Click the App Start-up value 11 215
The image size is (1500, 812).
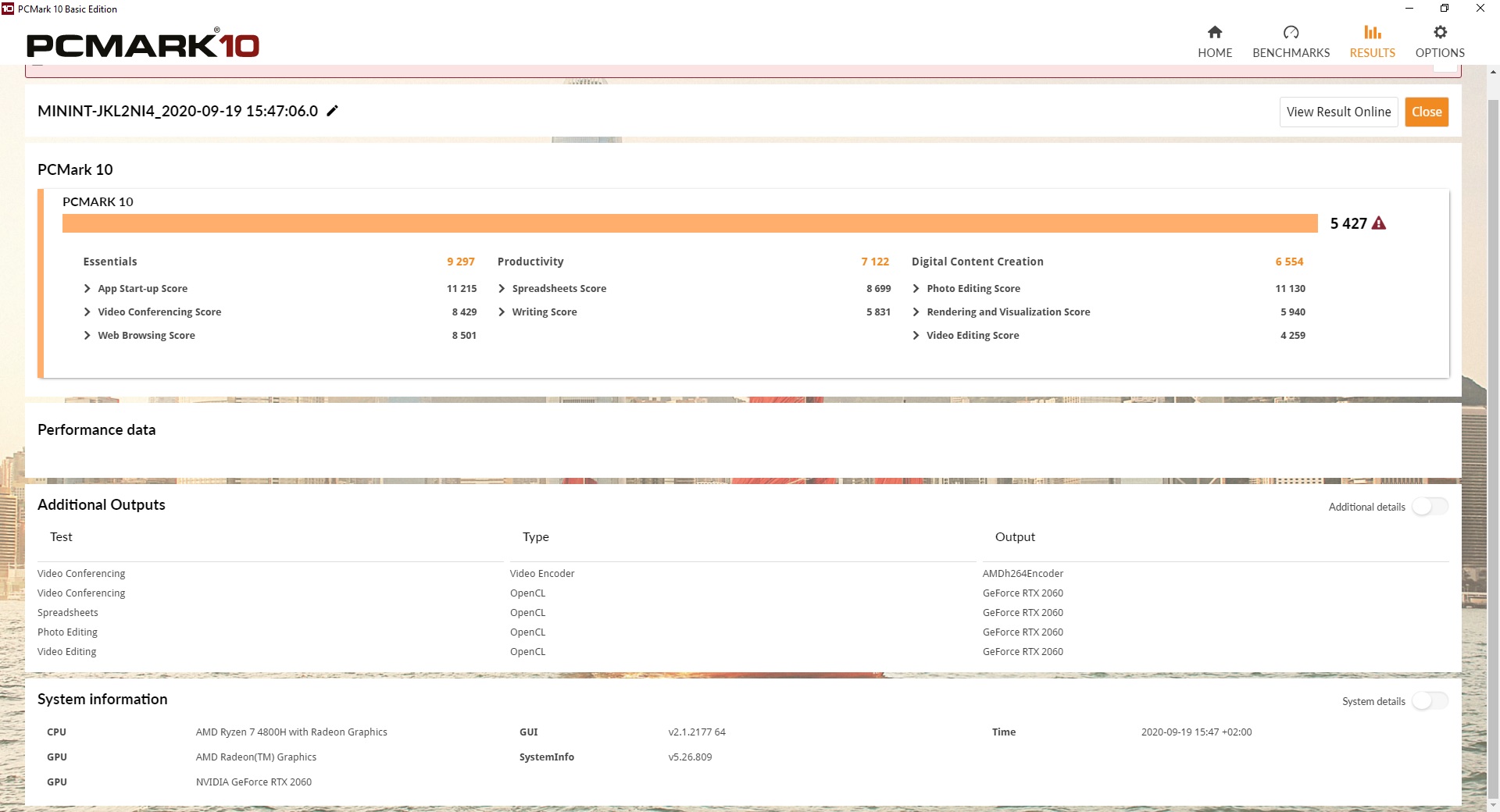[462, 289]
